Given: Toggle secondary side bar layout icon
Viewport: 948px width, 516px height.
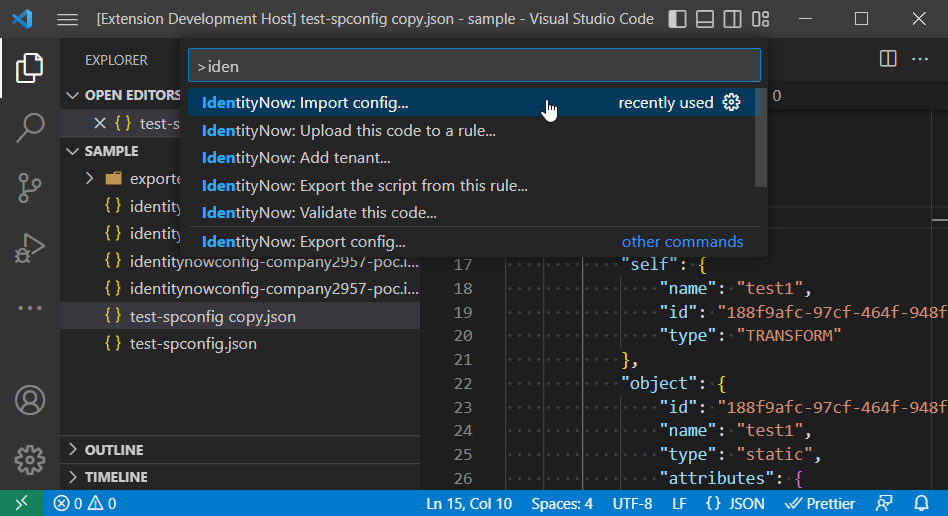Looking at the screenshot, I should click(733, 19).
